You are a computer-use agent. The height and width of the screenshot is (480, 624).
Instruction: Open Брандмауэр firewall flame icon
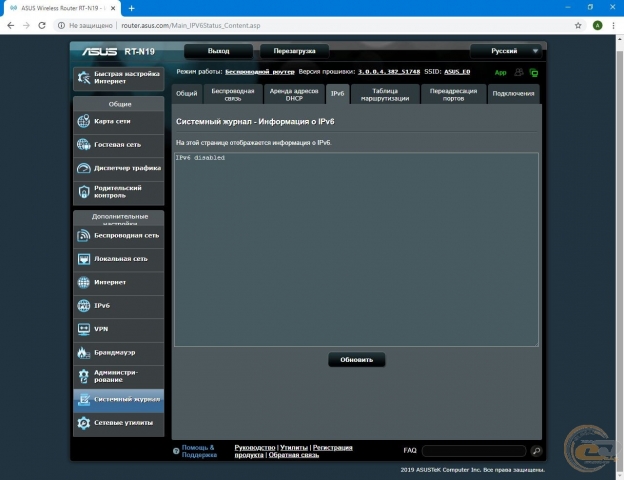84,353
